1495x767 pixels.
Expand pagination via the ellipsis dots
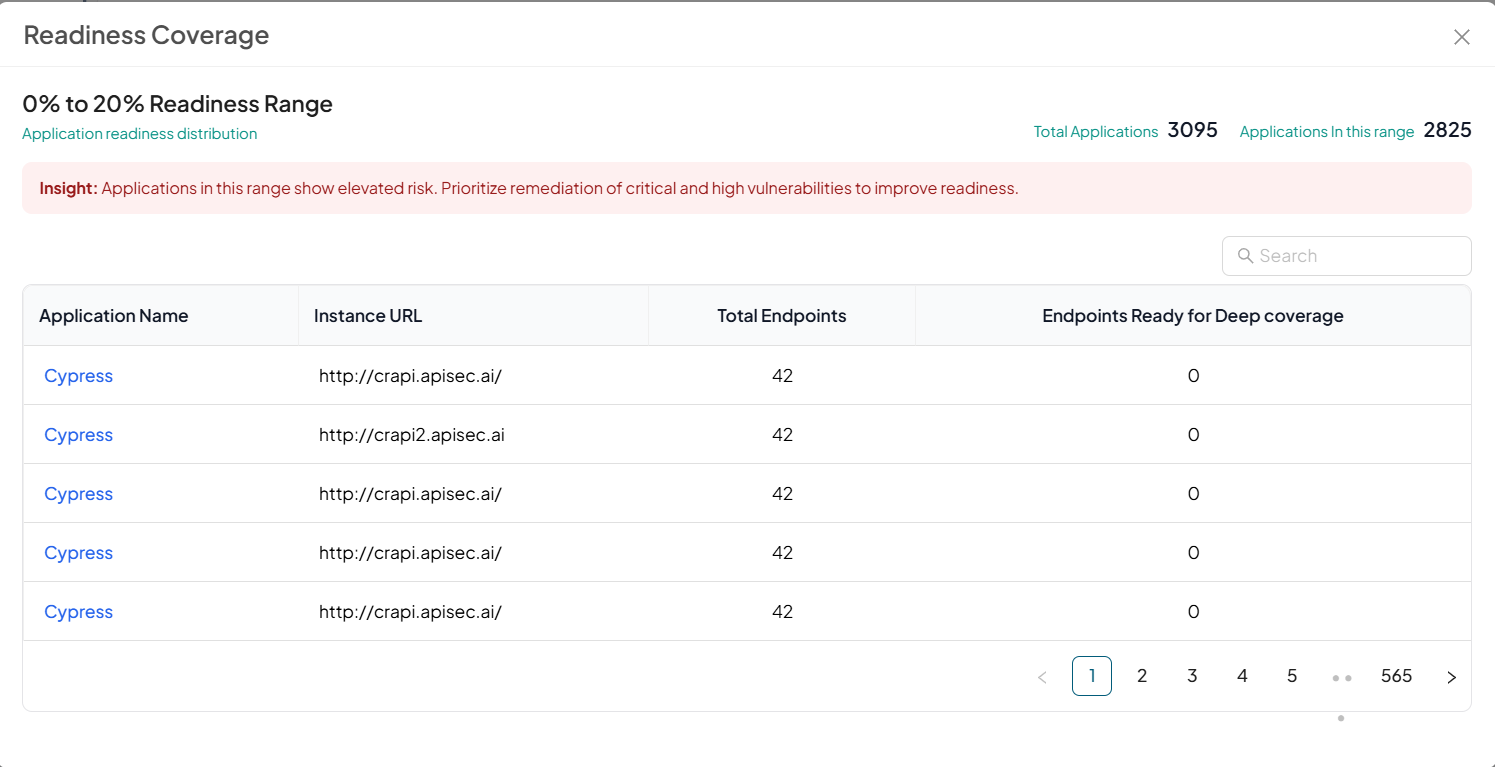(x=1341, y=677)
